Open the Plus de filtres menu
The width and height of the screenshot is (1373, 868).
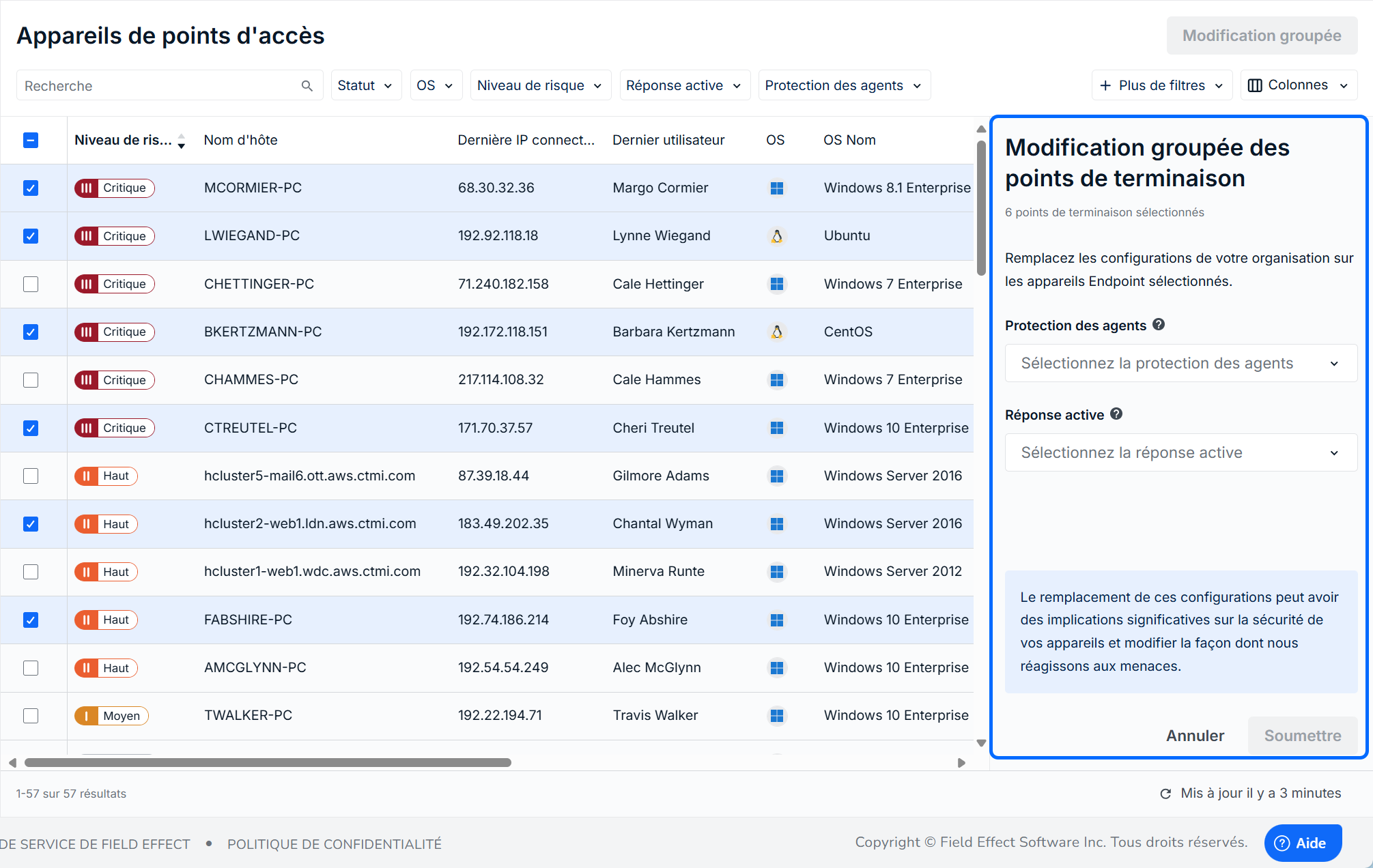(1161, 85)
